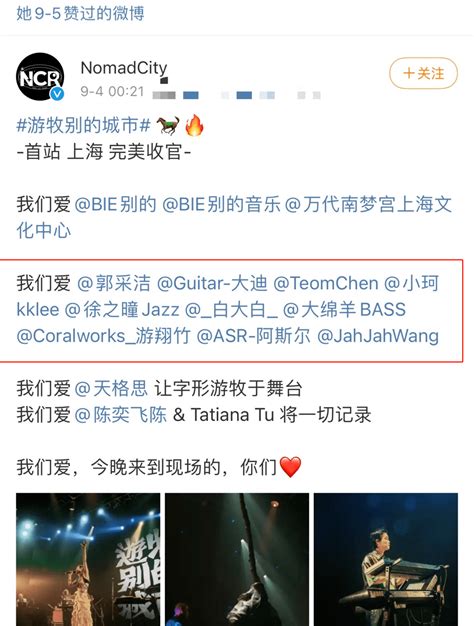The image size is (474, 626).
Task: Open the @TeomChen mention
Action: click(x=326, y=283)
